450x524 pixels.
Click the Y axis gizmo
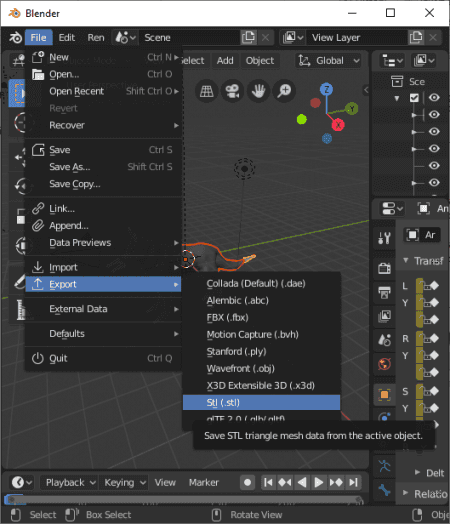(351, 109)
